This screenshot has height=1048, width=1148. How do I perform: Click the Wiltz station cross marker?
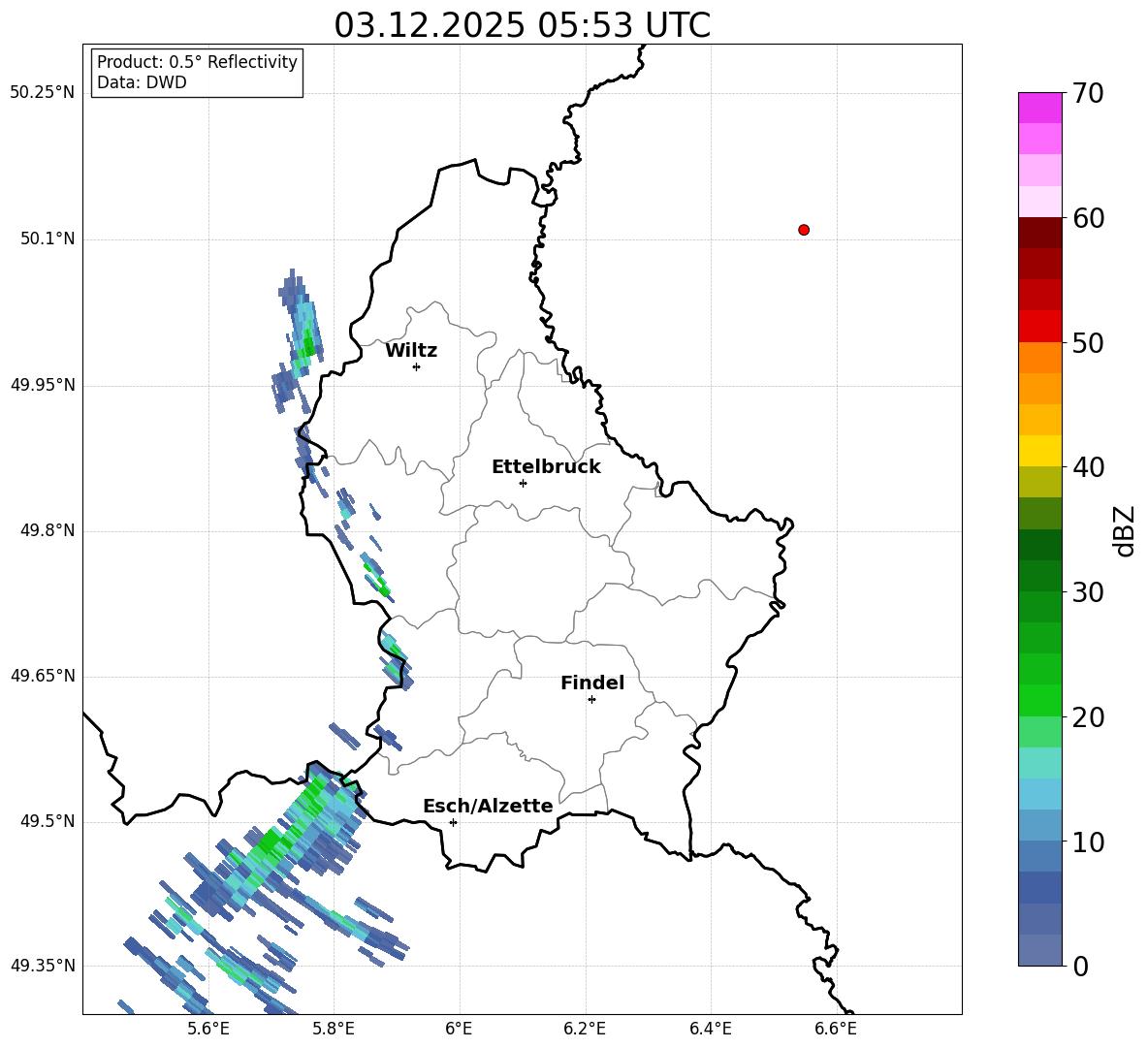click(x=416, y=366)
